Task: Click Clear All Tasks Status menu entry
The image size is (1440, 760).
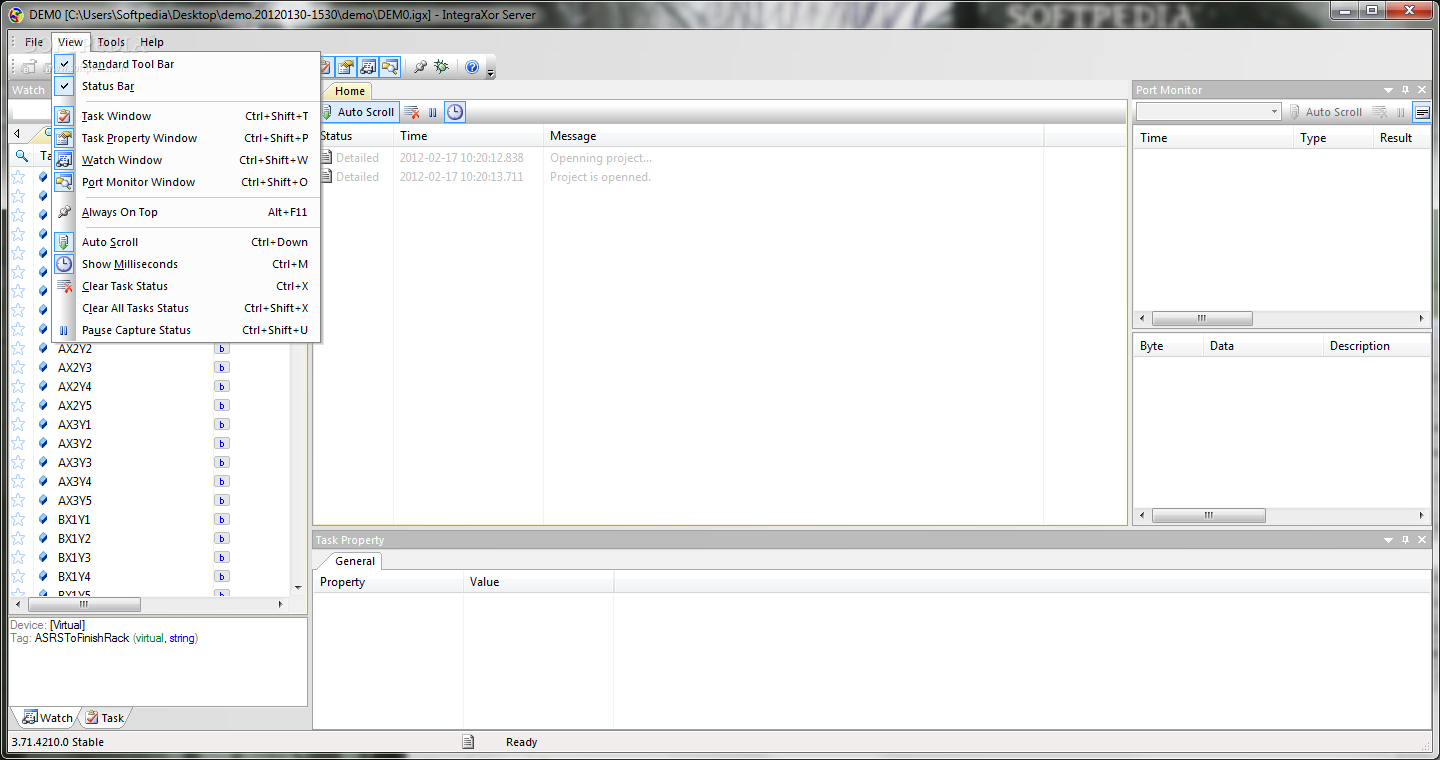Action: click(x=186, y=308)
